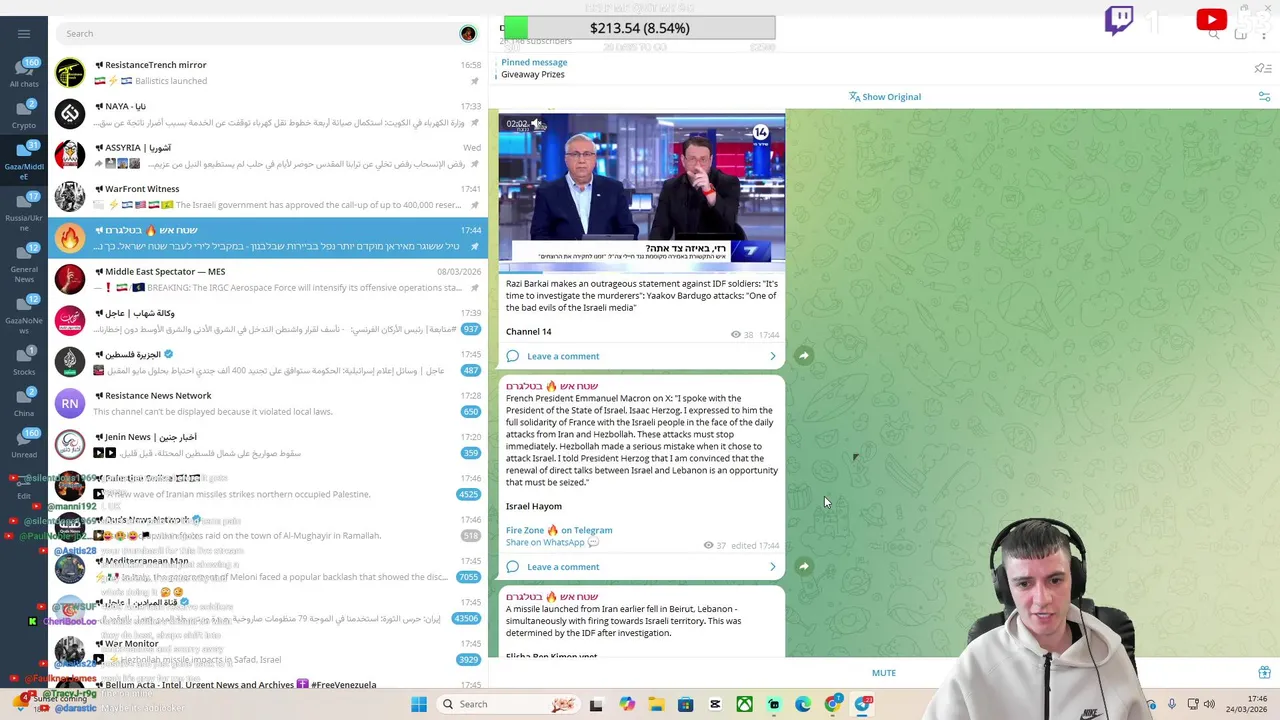
Task: Open the Gaza/MiddleE folder
Action: coord(24,158)
